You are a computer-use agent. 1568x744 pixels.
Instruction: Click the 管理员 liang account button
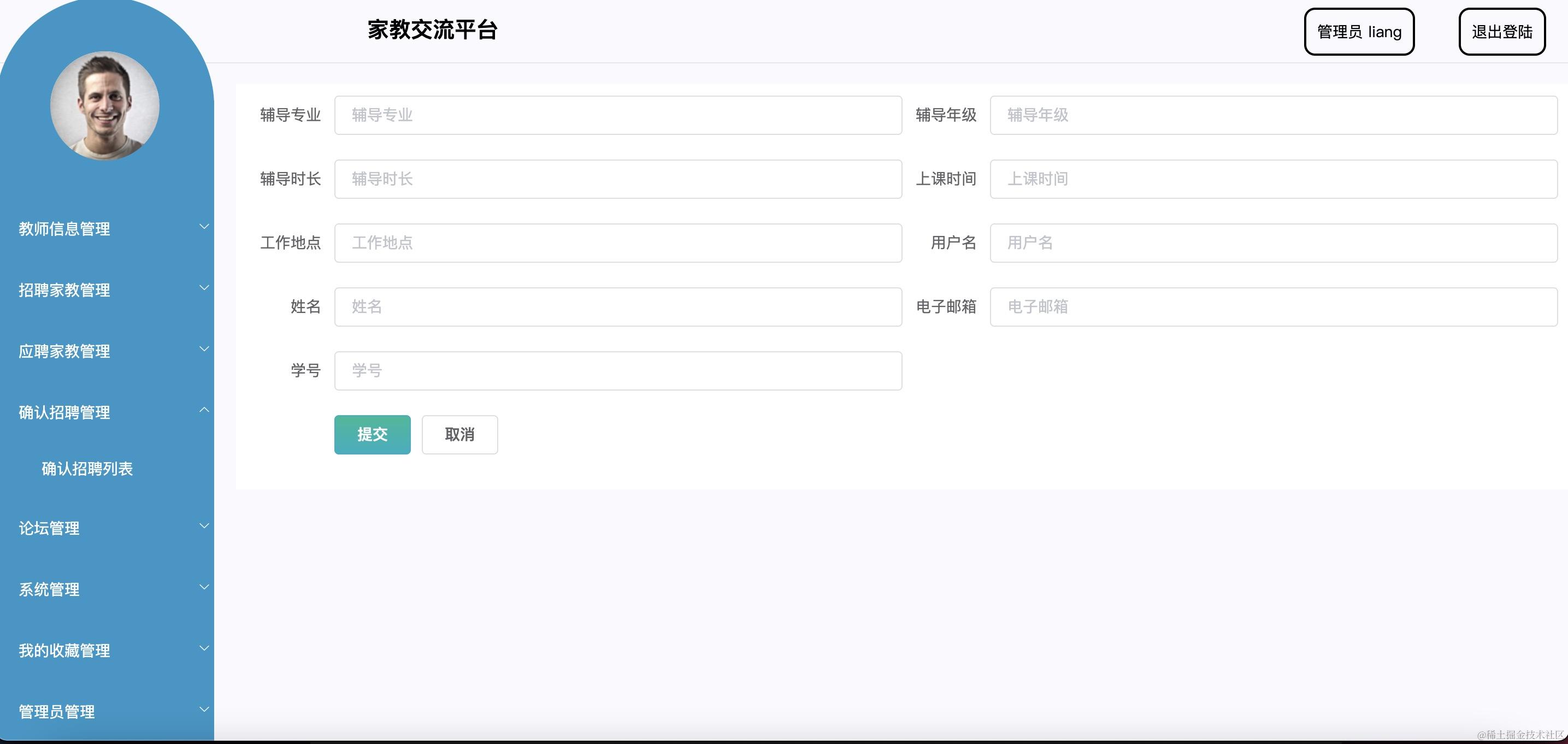(x=1359, y=32)
